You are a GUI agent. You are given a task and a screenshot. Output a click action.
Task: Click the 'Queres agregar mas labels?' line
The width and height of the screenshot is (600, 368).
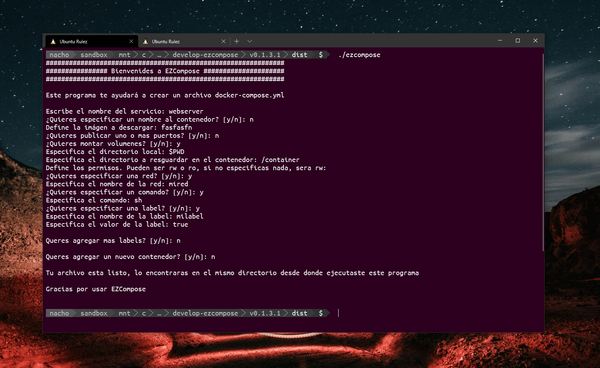tap(113, 241)
